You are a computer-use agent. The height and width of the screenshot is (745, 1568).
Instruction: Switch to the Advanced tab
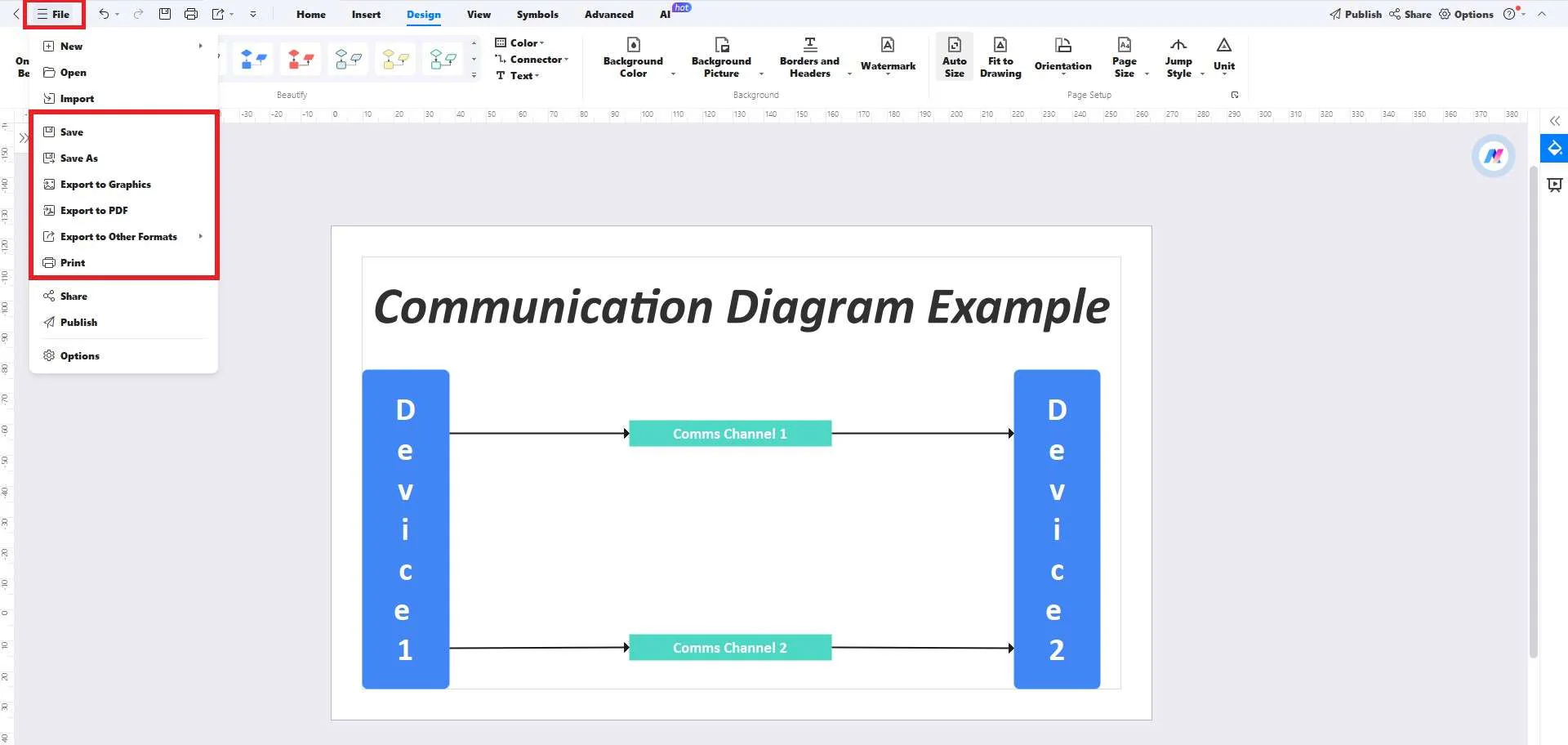click(x=609, y=14)
